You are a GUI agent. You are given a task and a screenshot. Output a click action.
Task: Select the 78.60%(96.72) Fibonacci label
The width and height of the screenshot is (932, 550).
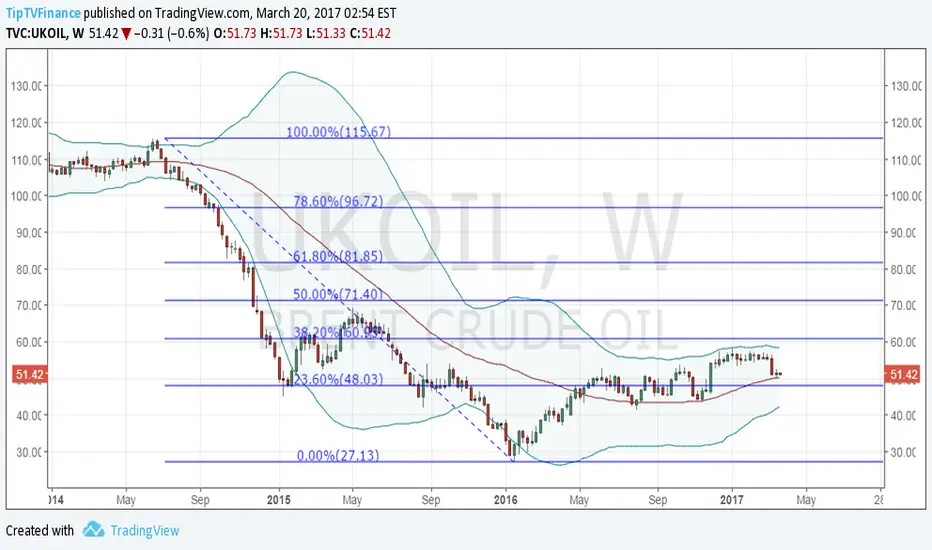[x=338, y=202]
